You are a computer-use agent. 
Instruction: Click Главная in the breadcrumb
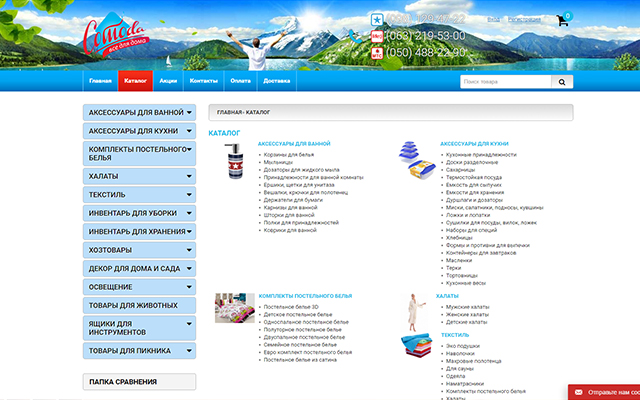click(x=229, y=112)
